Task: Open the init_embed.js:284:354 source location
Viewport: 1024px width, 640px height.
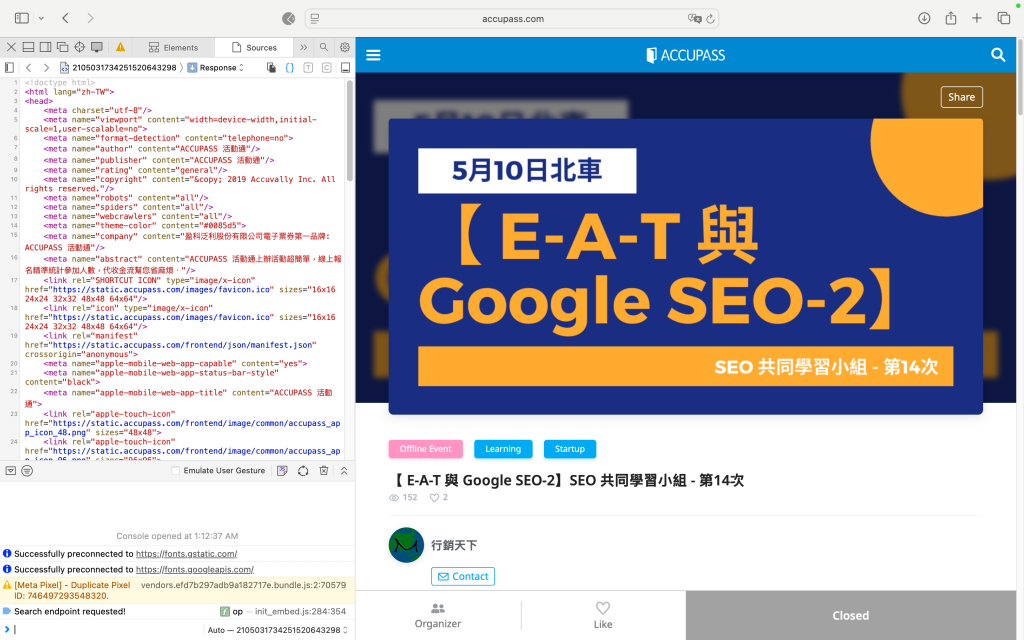Action: [300, 611]
